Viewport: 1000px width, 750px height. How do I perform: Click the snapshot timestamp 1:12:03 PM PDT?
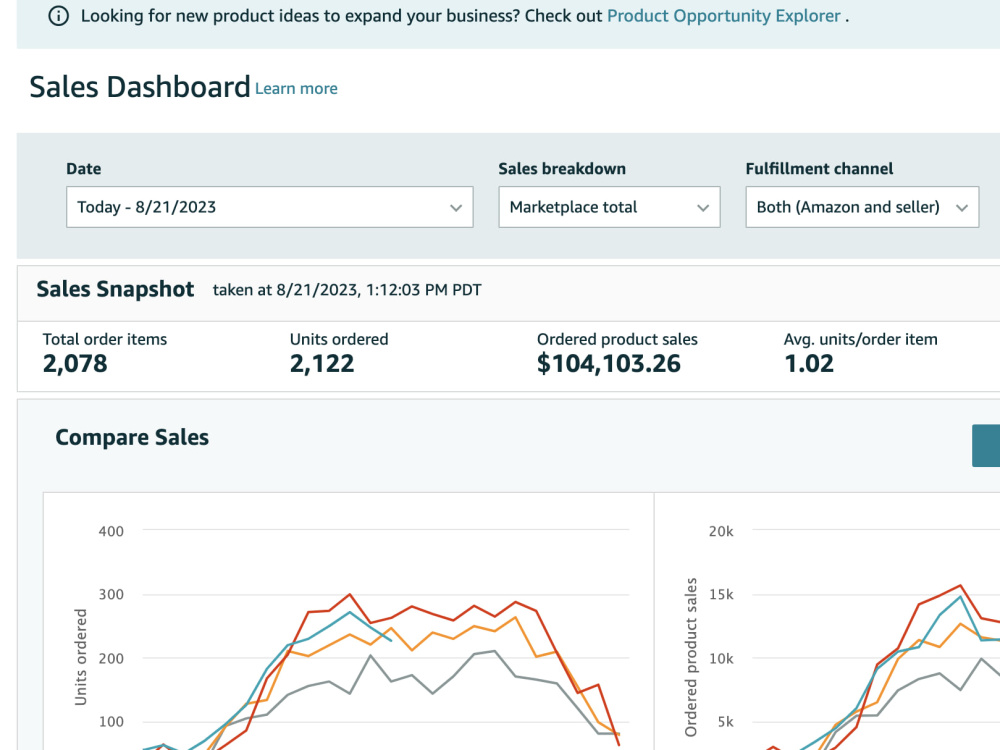click(x=423, y=290)
